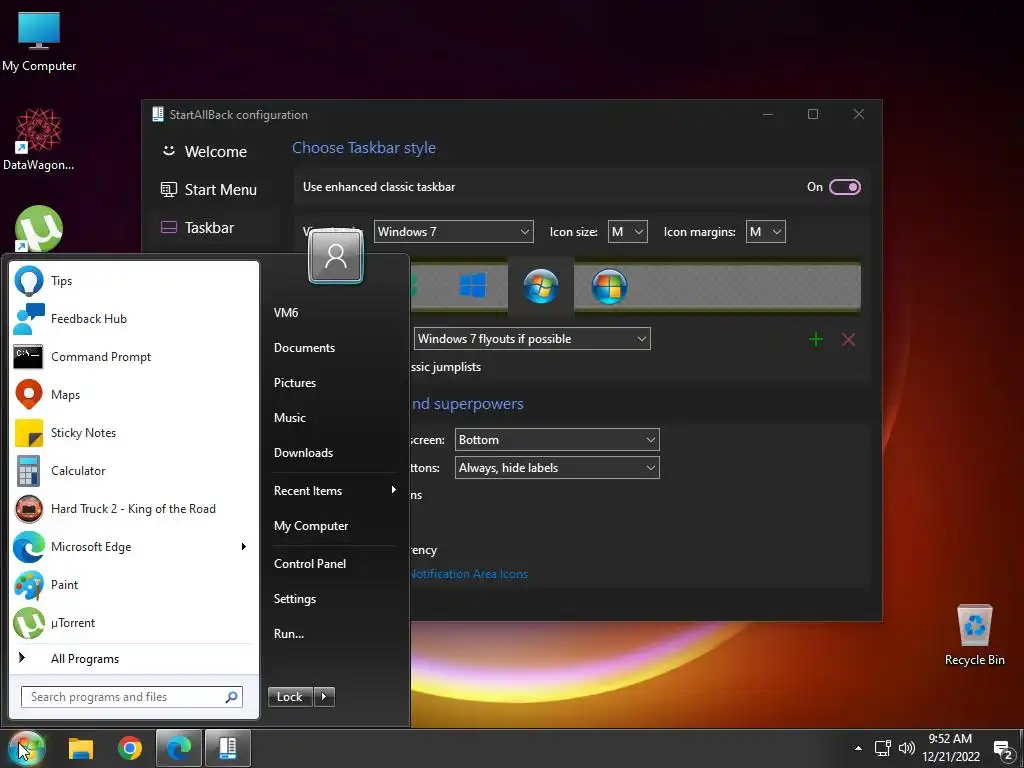The image size is (1024, 768).
Task: Select Taskbar section in StartAllBack
Action: (214, 227)
